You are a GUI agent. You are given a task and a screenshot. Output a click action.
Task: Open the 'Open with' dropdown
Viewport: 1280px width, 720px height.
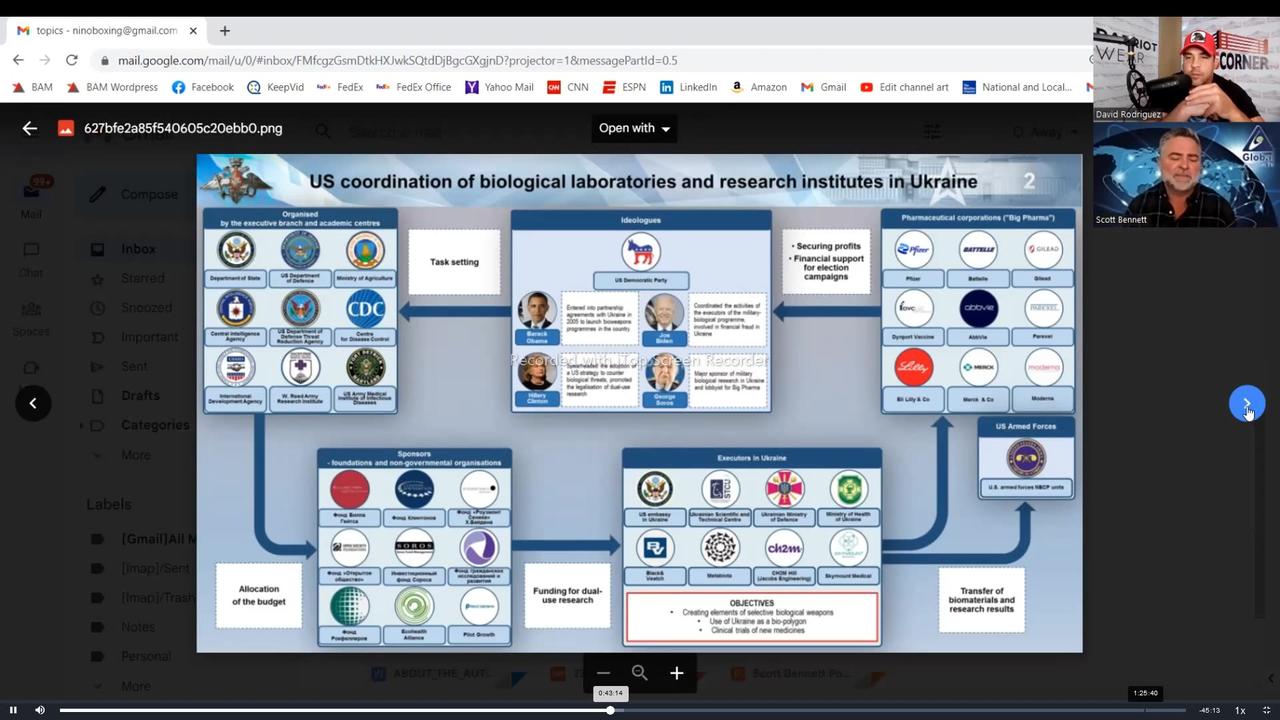click(634, 128)
